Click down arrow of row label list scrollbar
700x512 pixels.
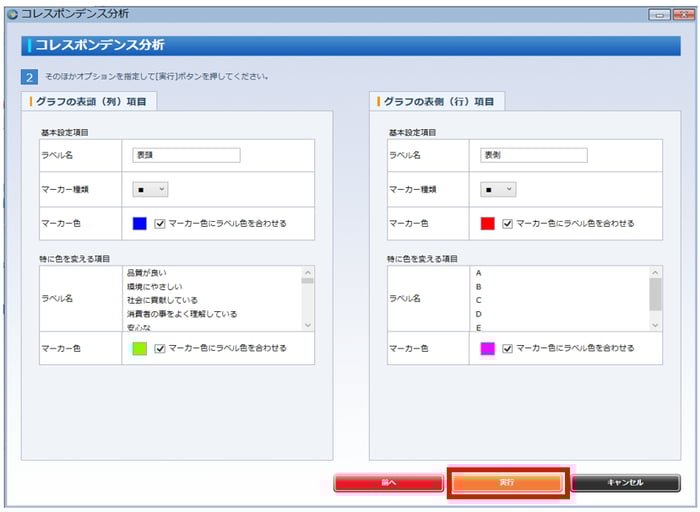pos(655,325)
